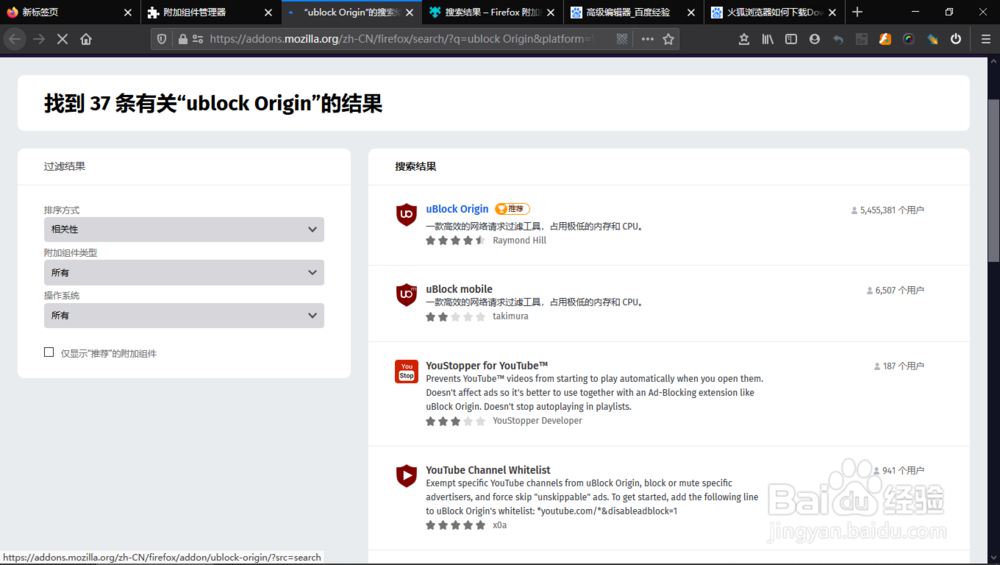Click the 187 个用户 count
Screen dimensions: 1000x565
[x=899, y=366]
